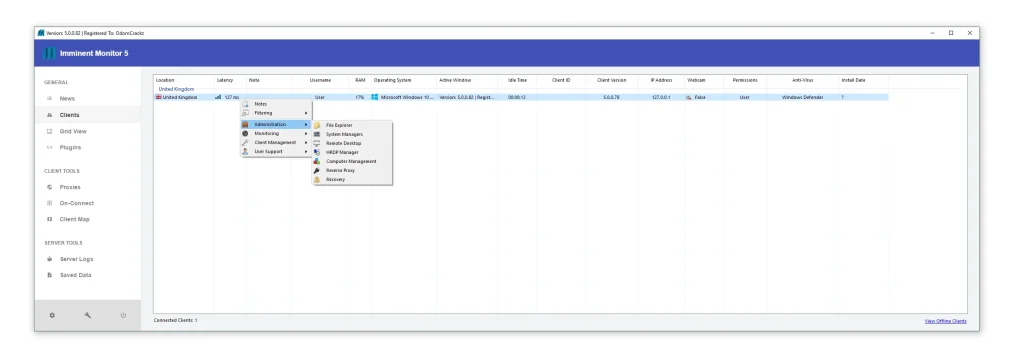Viewport: 1024px width, 360px height.
Task: Click the Windows Defender anti-virus cell
Action: [803, 97]
